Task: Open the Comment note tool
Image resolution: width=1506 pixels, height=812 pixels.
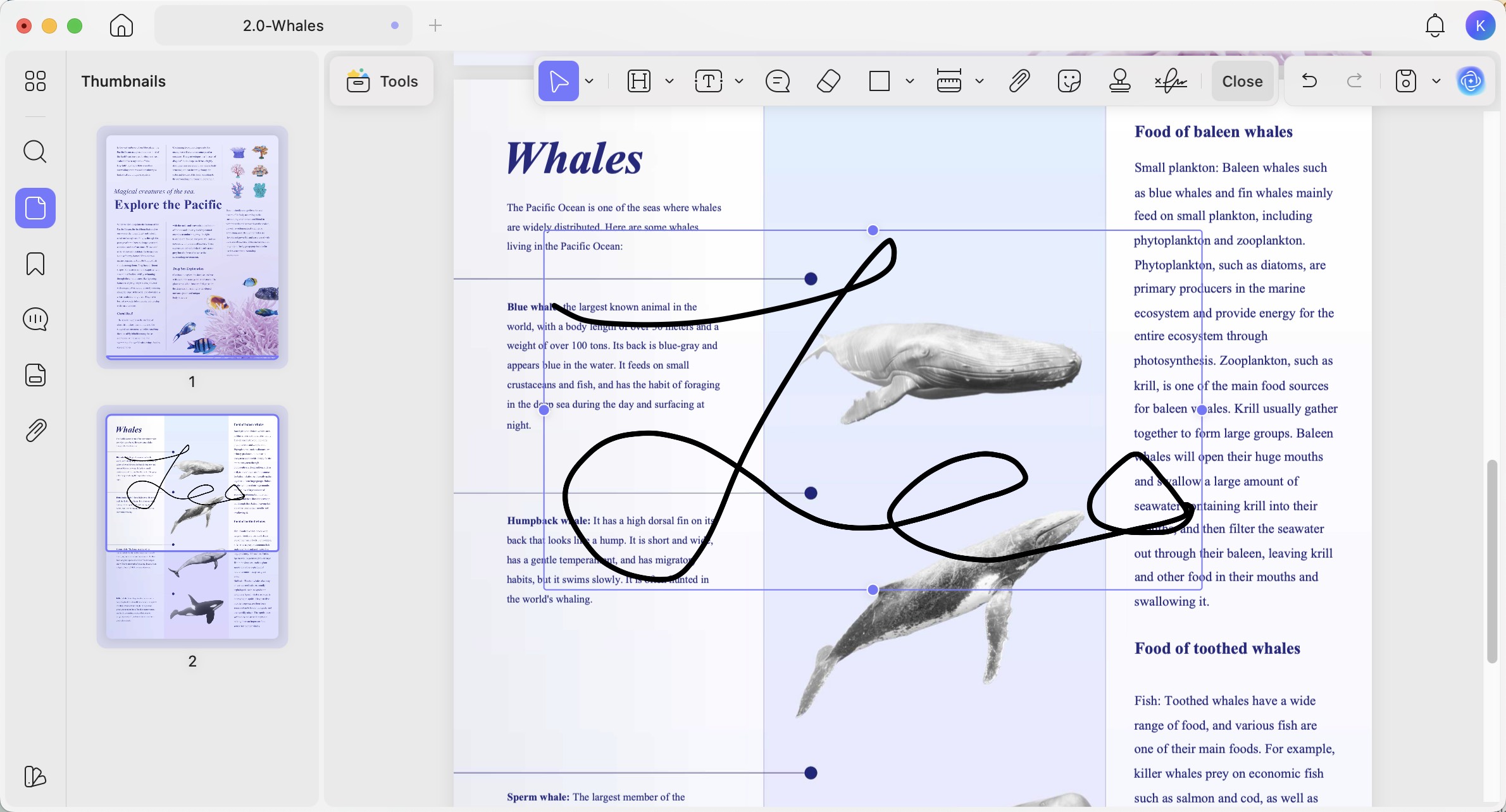Action: point(778,81)
